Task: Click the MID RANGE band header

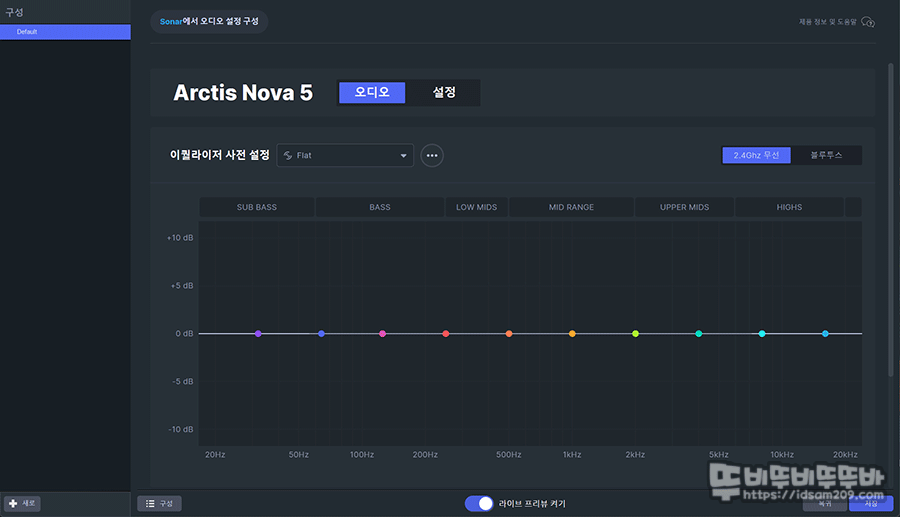Action: tap(571, 207)
